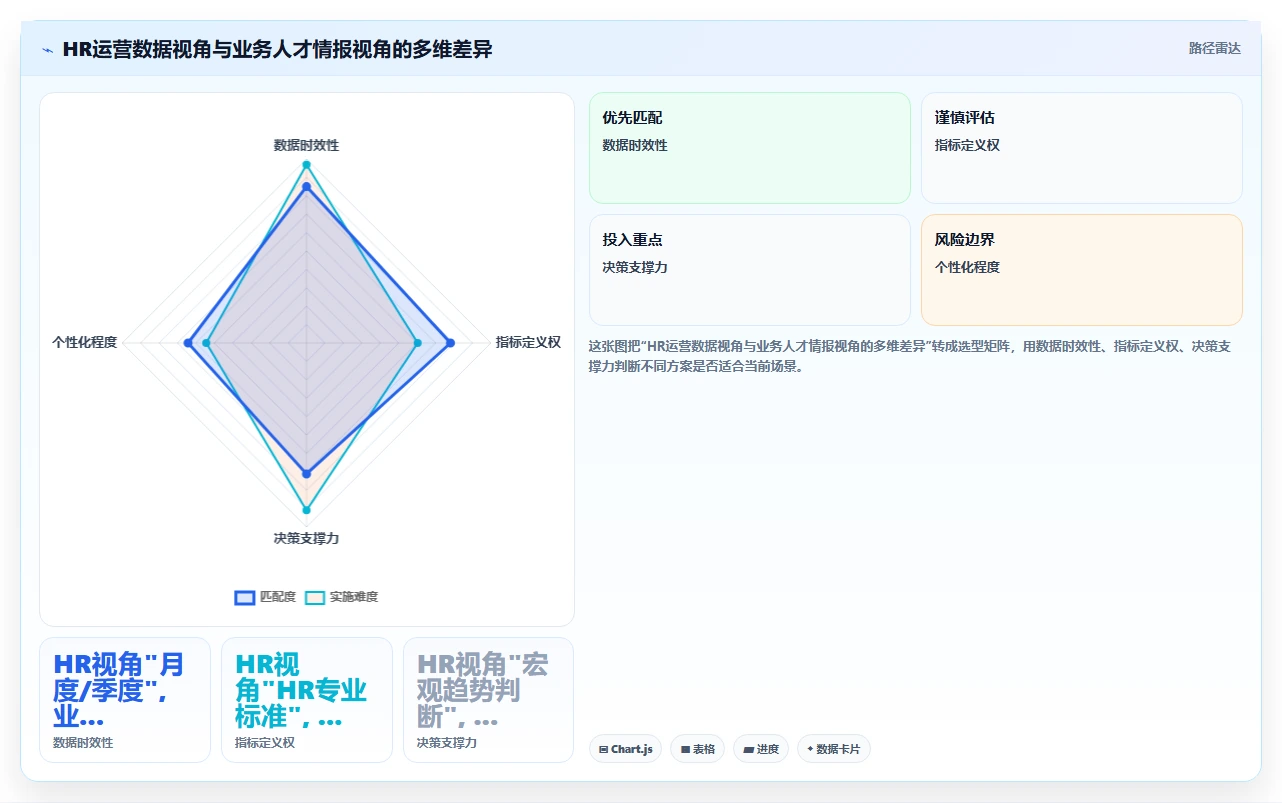Click the 实施难度 data point on 指标定义权 axis
The width and height of the screenshot is (1282, 803).
[x=417, y=343]
